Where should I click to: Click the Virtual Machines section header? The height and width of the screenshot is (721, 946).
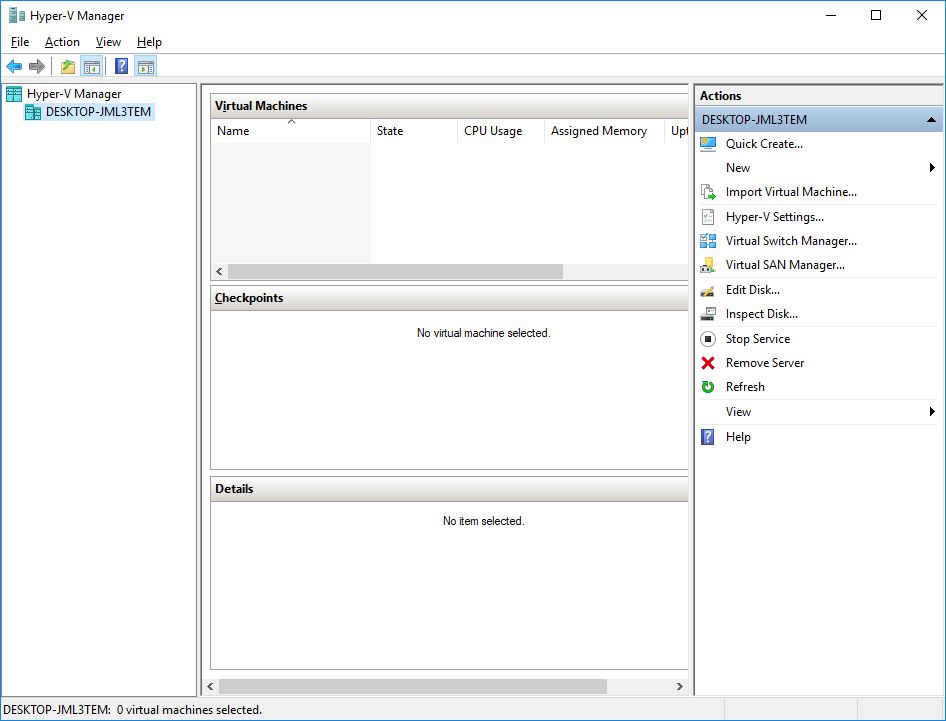[x=449, y=106]
